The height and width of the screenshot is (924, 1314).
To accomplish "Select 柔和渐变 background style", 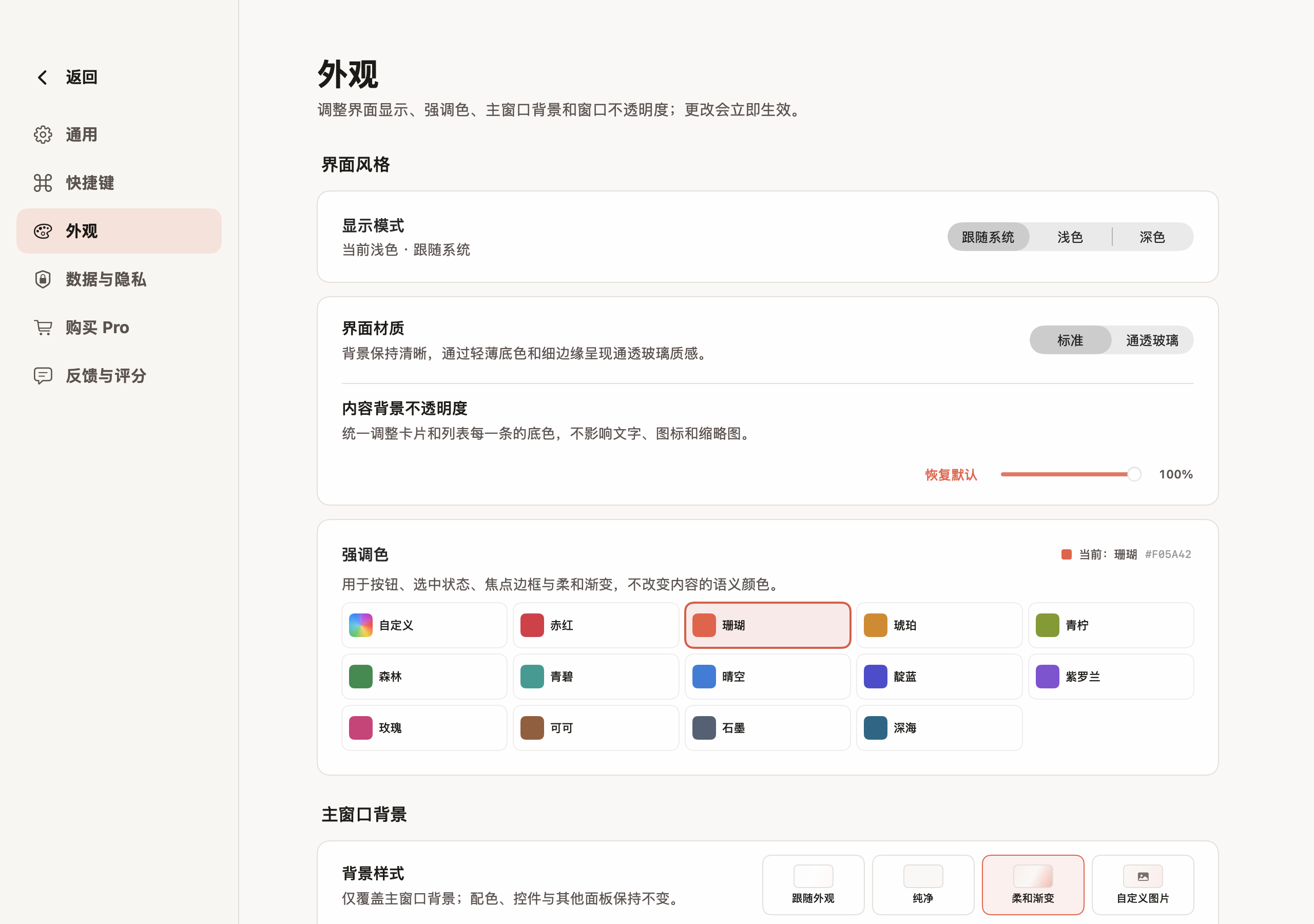I will tap(1032, 884).
